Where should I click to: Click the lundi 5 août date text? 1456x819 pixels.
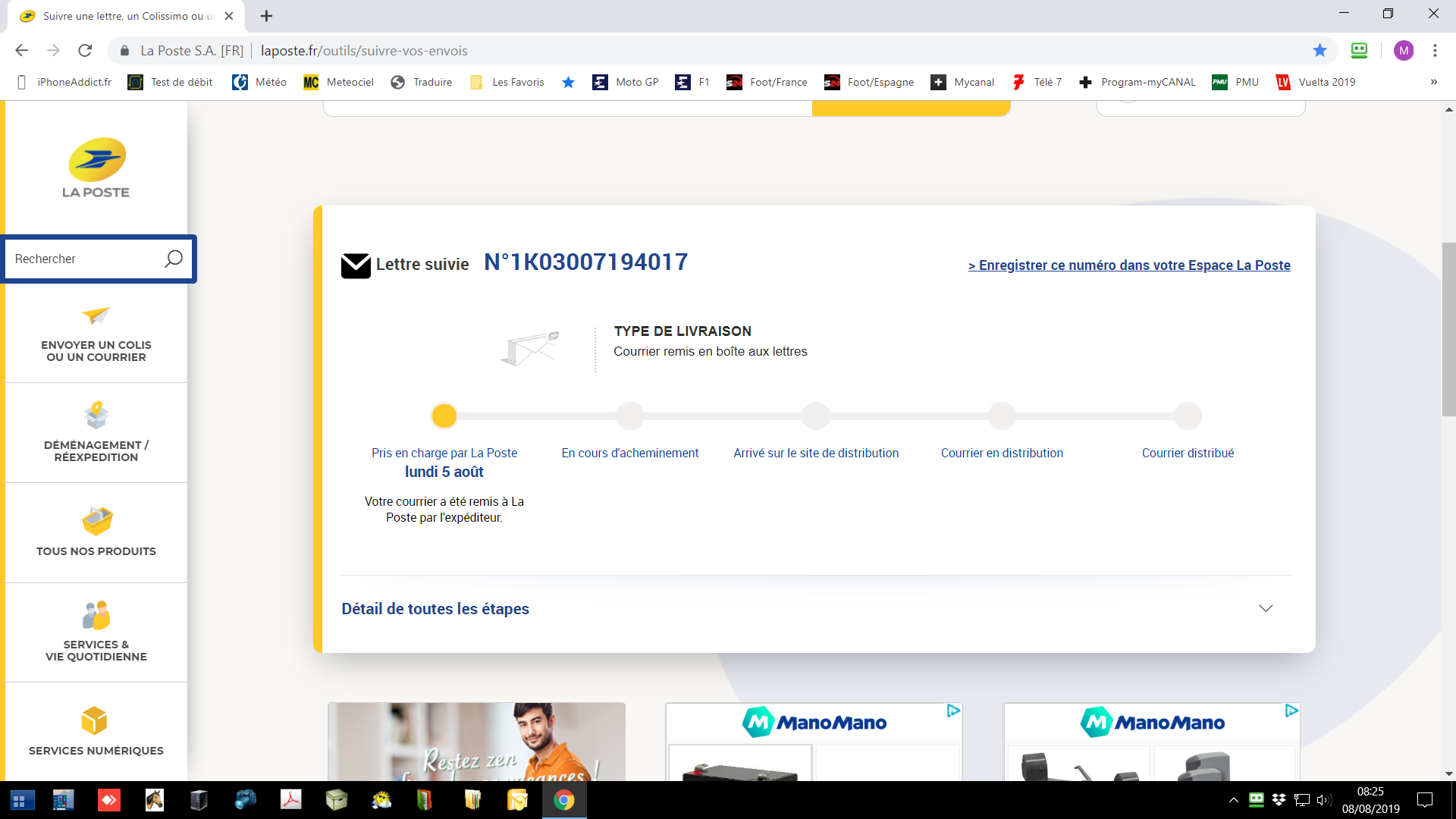(x=444, y=472)
